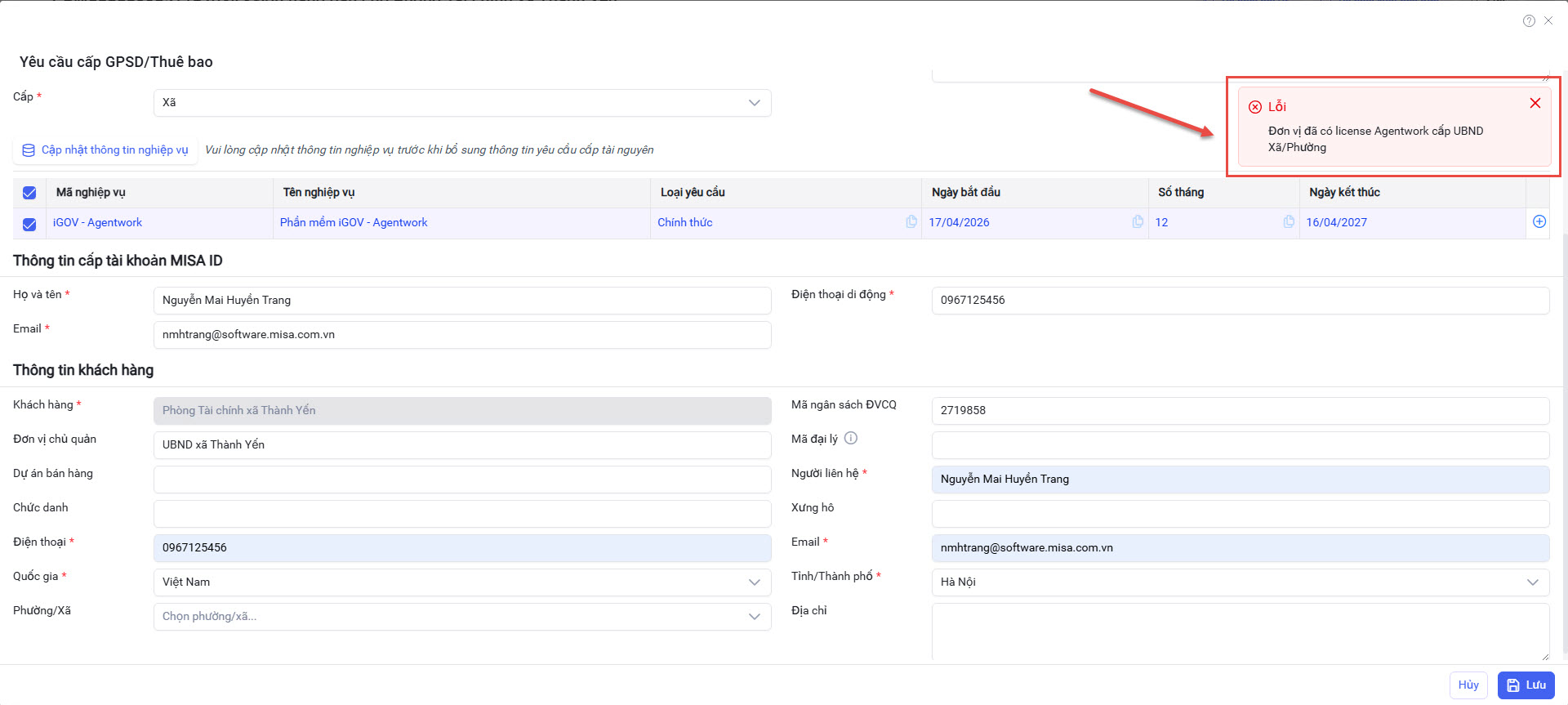Click the help question mark icon
Screen dimensions: 1568x705
pyautogui.click(x=1528, y=21)
